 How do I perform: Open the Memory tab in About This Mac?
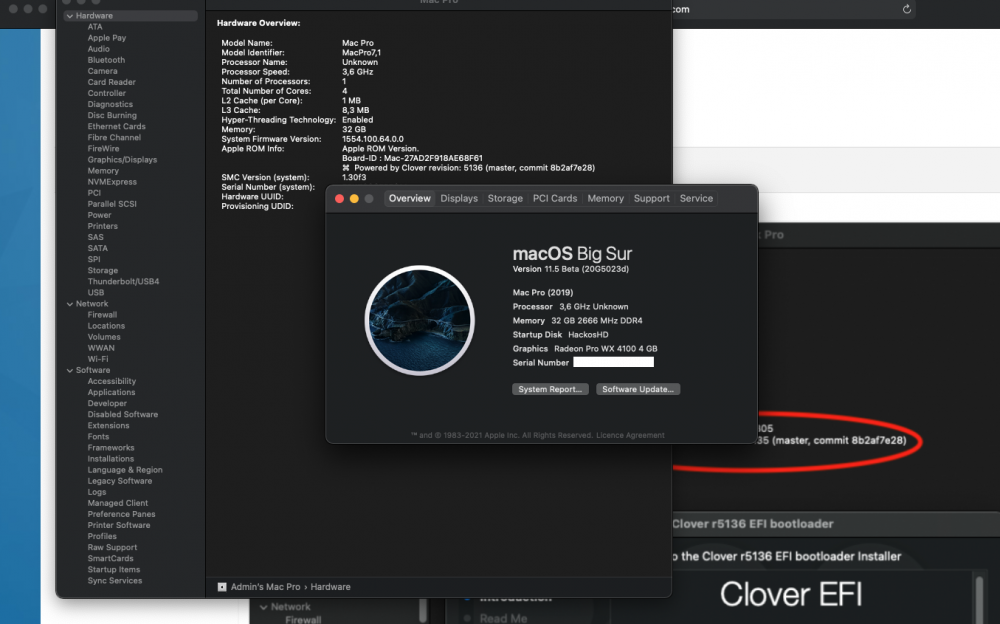click(x=605, y=198)
